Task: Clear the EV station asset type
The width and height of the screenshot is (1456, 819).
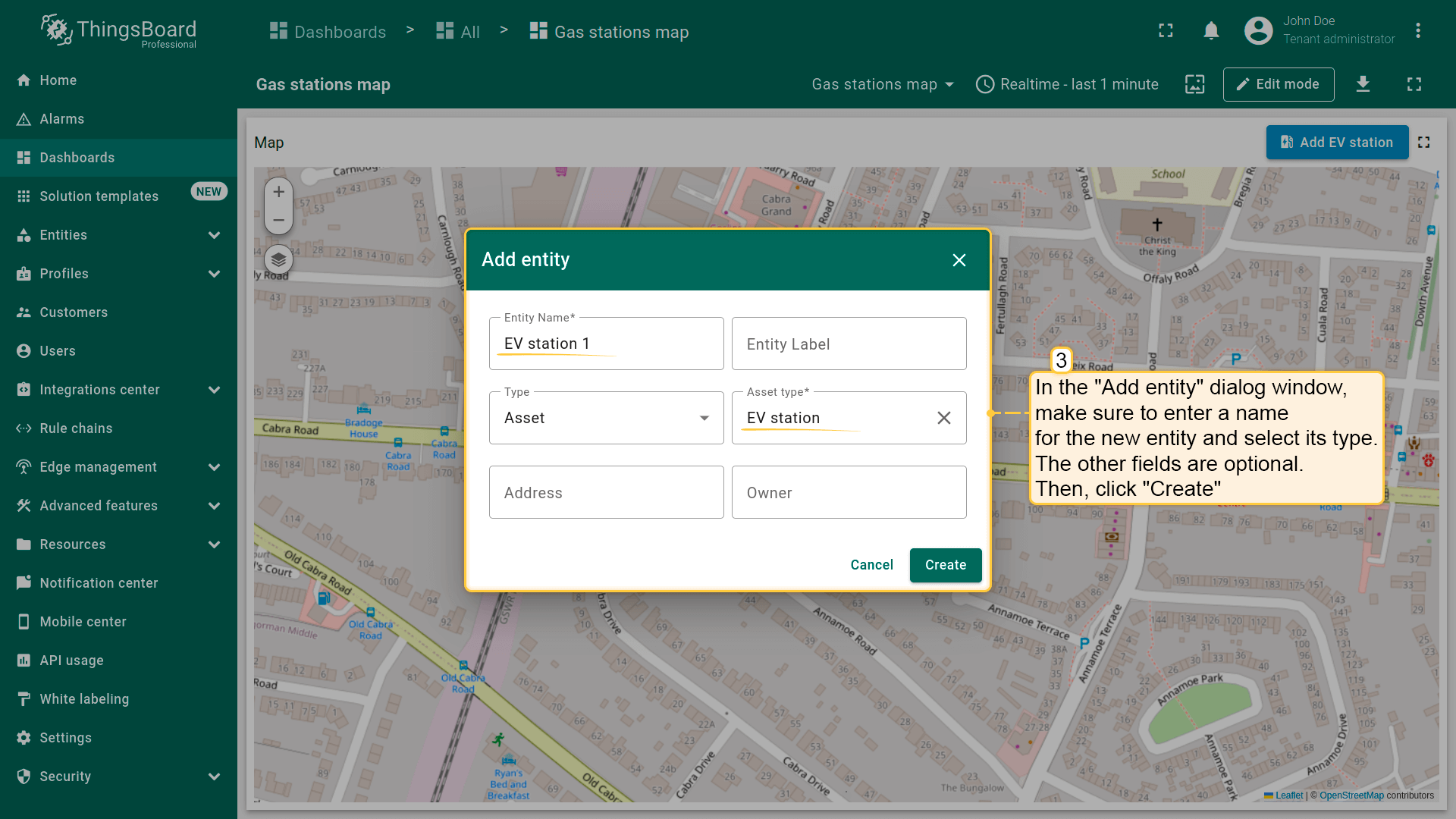Action: (943, 418)
